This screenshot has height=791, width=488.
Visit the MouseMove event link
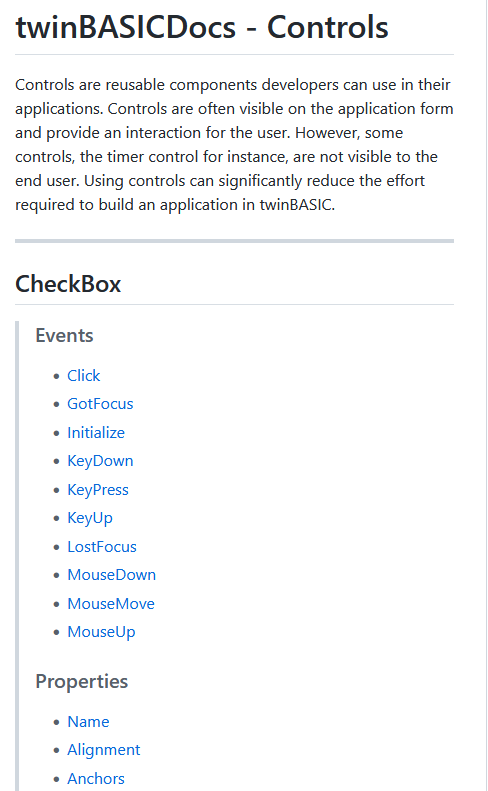111,603
